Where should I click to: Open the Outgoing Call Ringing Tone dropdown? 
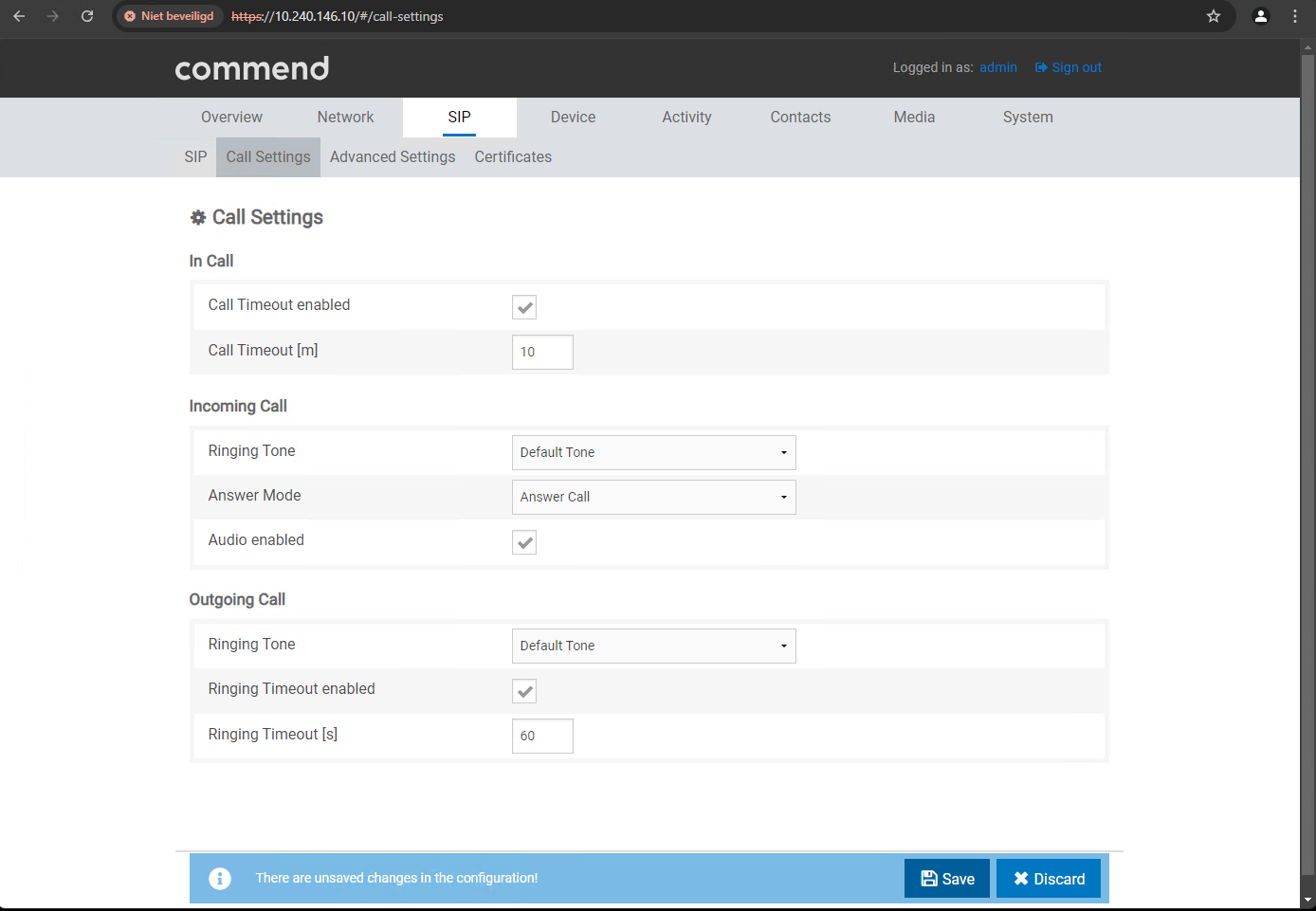tap(653, 646)
